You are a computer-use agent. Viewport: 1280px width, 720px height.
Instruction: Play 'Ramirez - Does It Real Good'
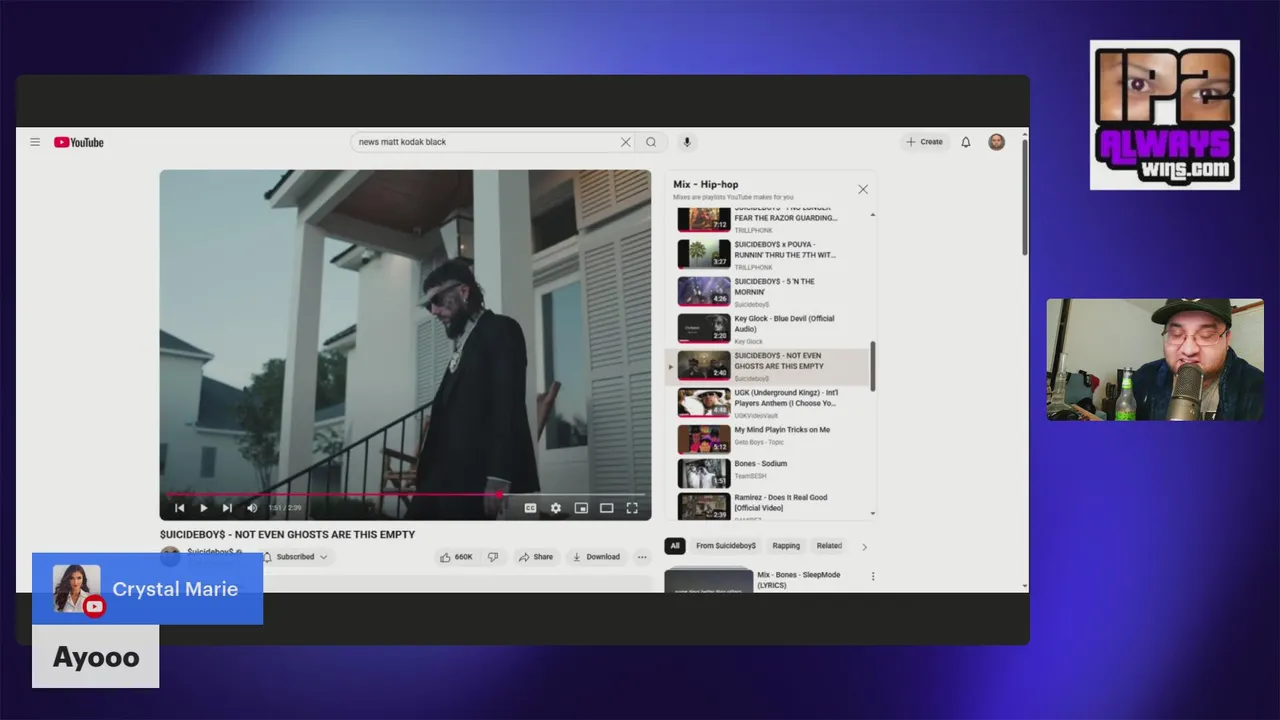(770, 507)
